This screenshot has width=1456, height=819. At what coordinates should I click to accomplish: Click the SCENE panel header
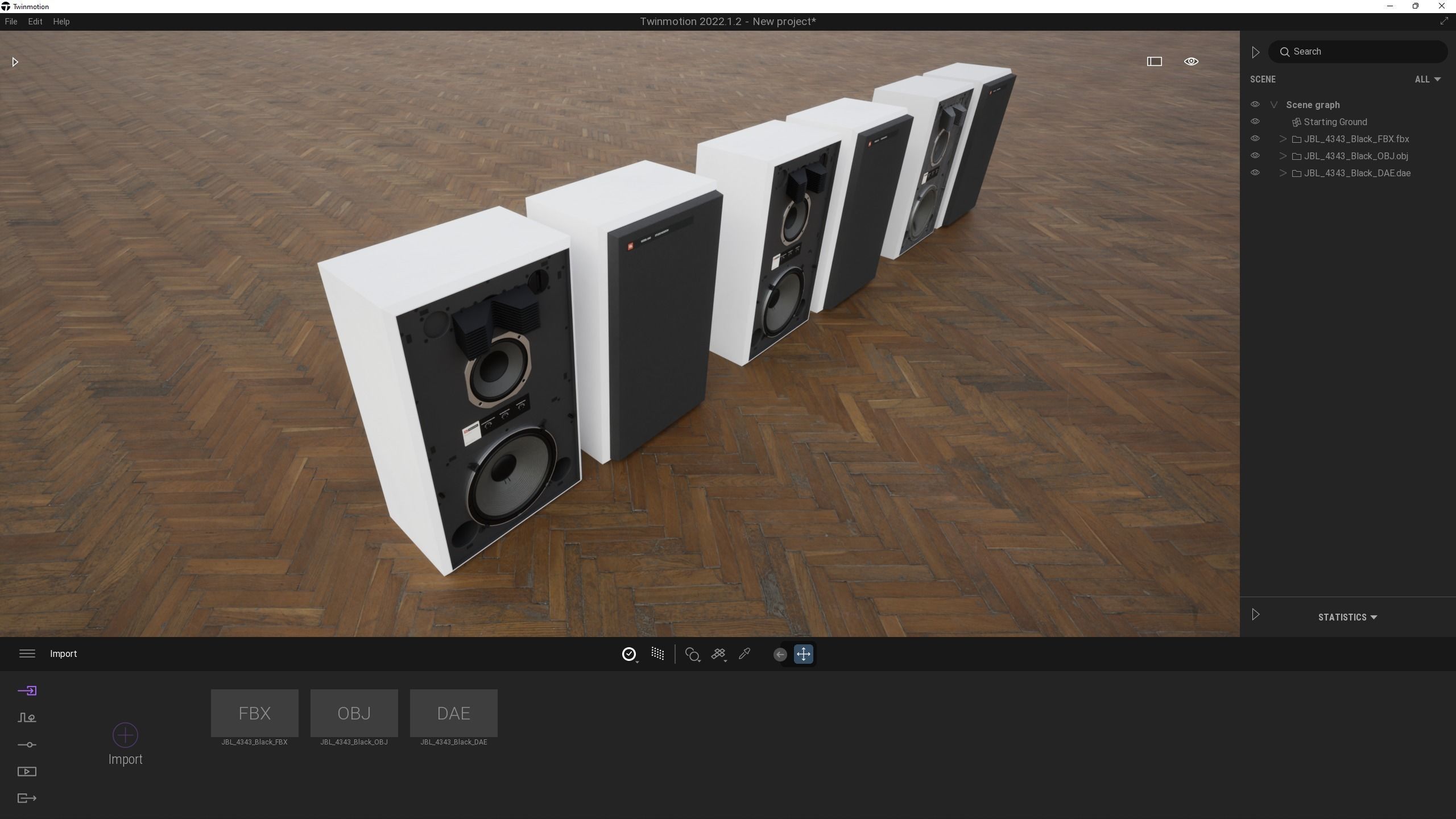(1263, 79)
